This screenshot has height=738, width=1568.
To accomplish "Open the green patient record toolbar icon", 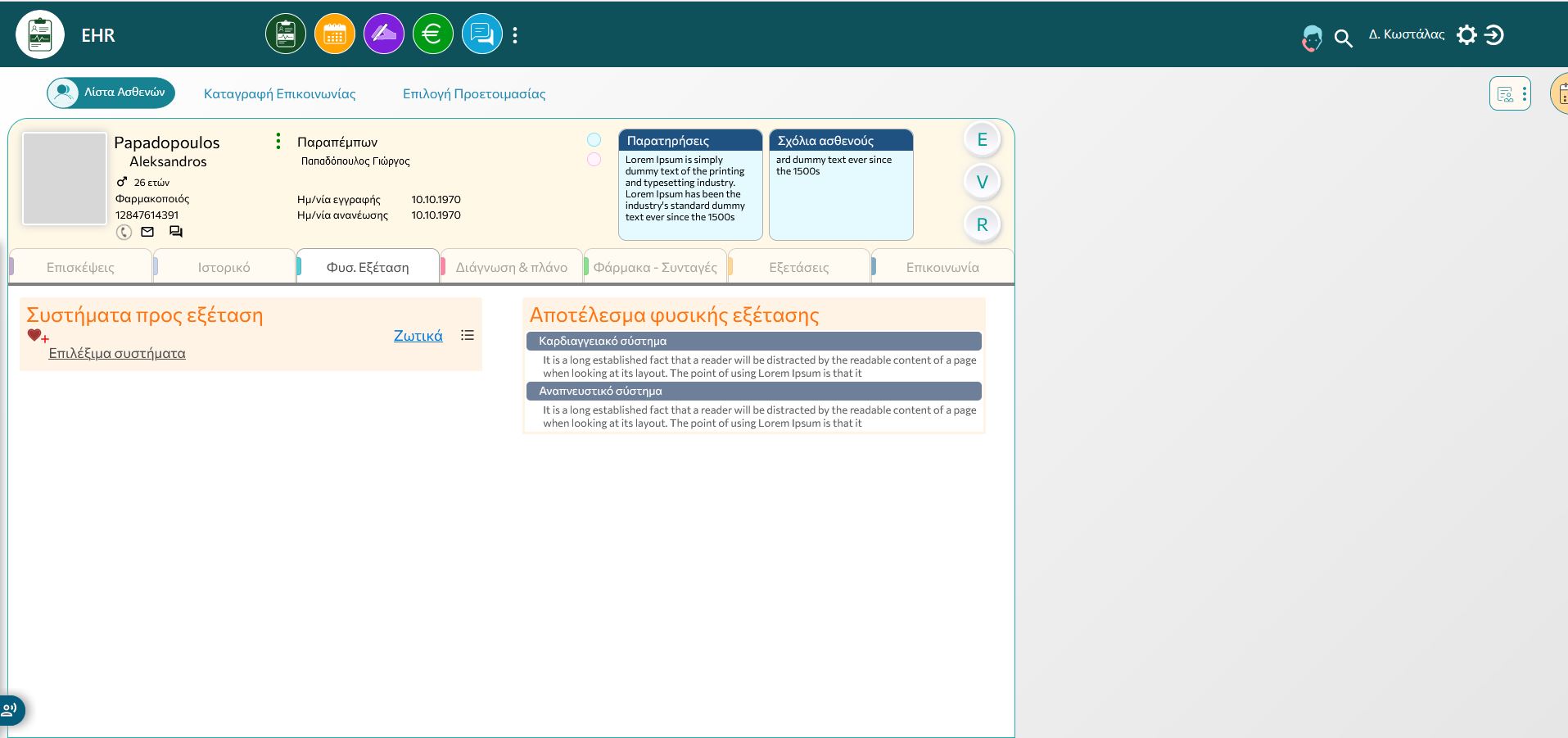I will [286, 34].
